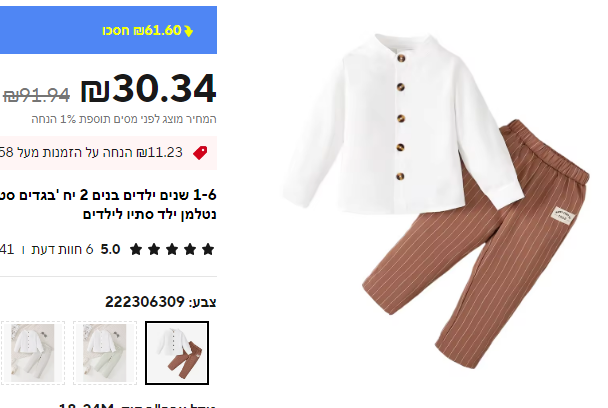608x408 pixels.
Task: Open the ₪11.23 discount on orders banner
Action: 108,153
